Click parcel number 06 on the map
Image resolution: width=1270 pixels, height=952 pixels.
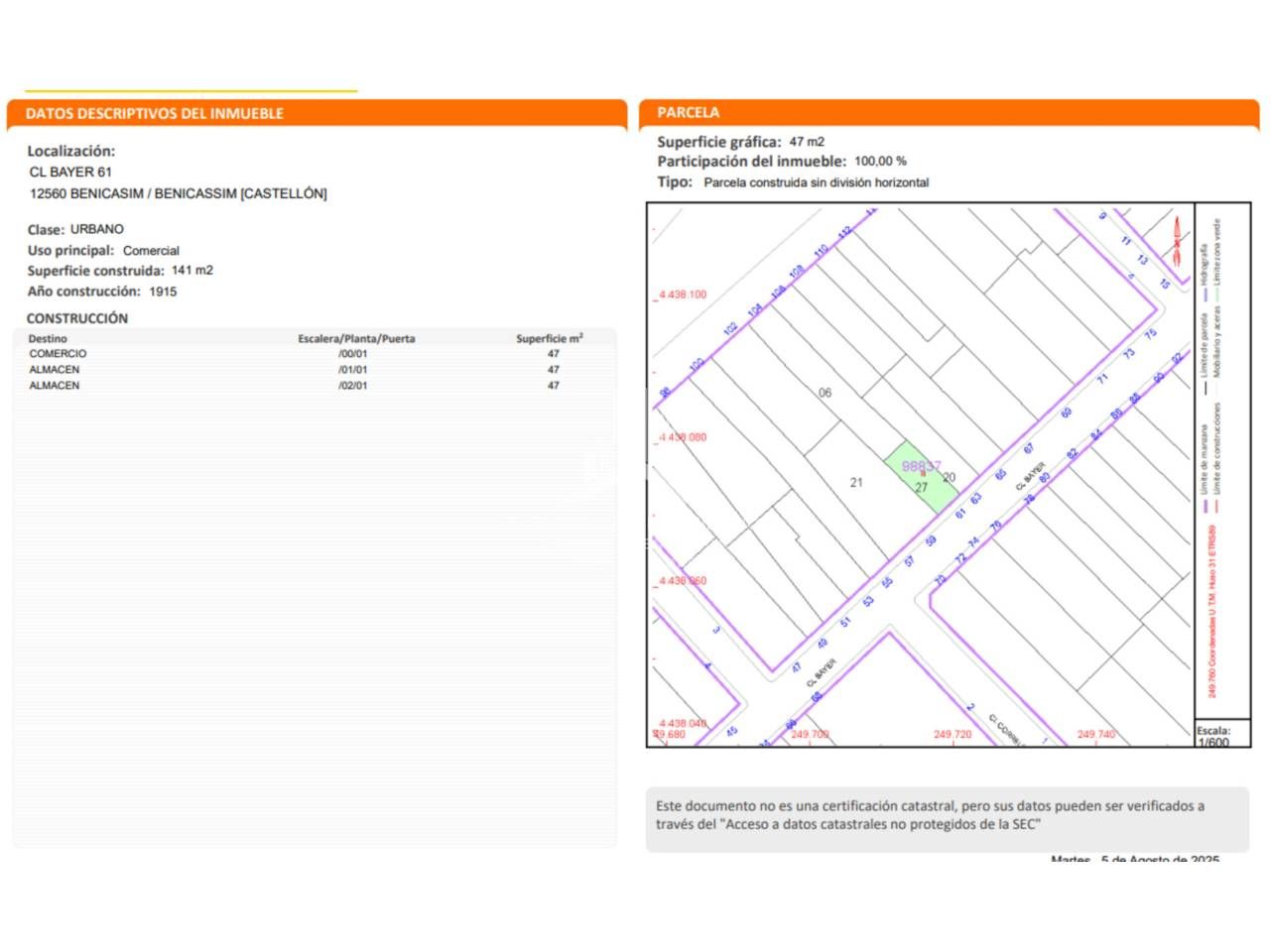(825, 393)
